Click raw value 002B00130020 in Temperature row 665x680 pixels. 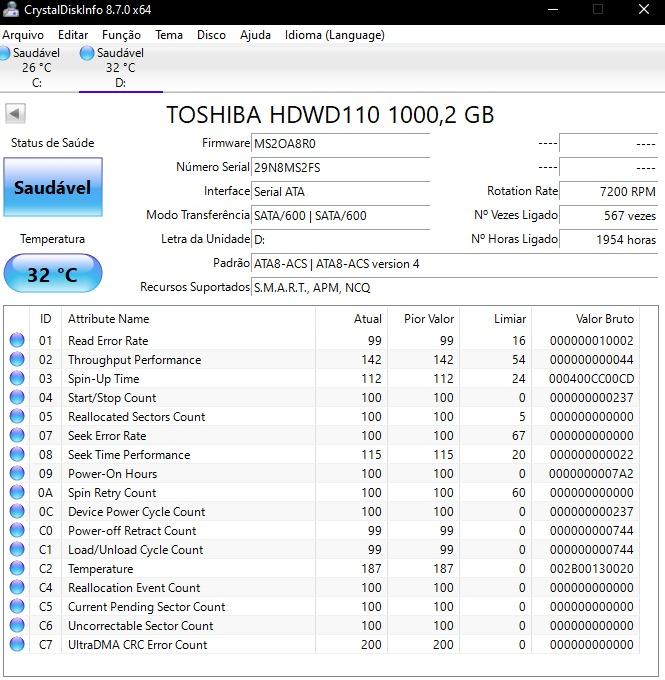(x=591, y=569)
